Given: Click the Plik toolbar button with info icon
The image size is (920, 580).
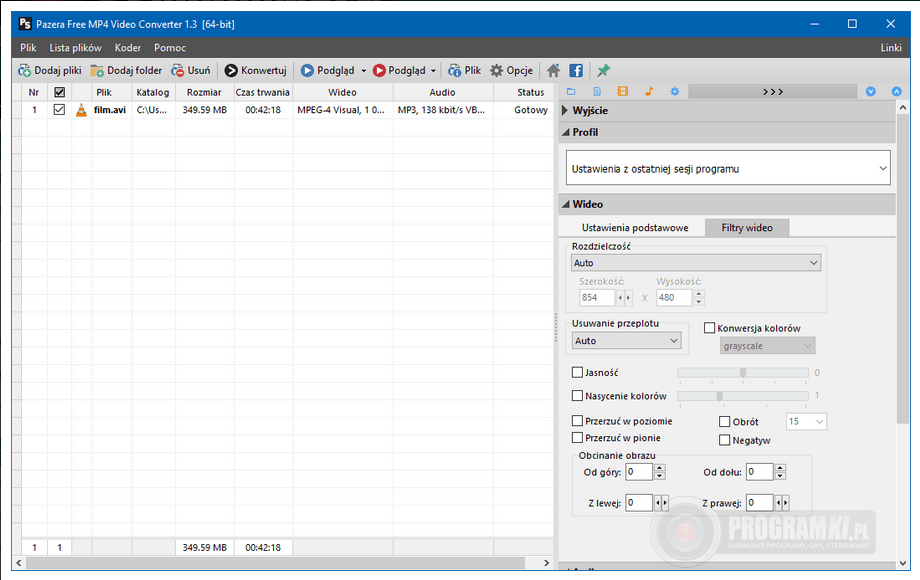Looking at the screenshot, I should point(464,70).
